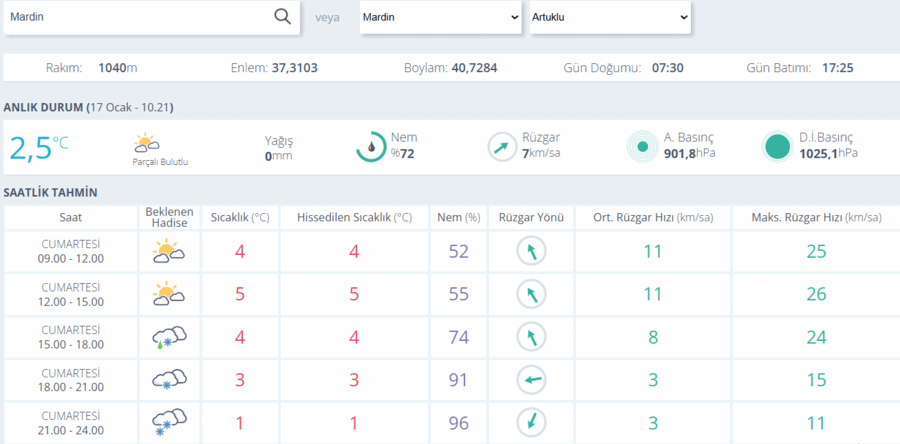Screen dimensions: 900x444
Task: Click the A. Basınç pressure circle icon
Action: 643,147
